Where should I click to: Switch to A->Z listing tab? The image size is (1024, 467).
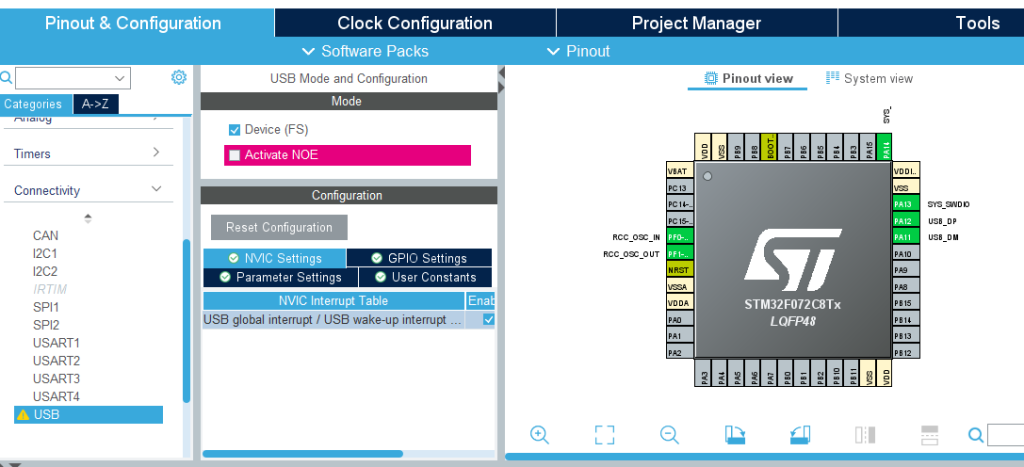pos(96,105)
